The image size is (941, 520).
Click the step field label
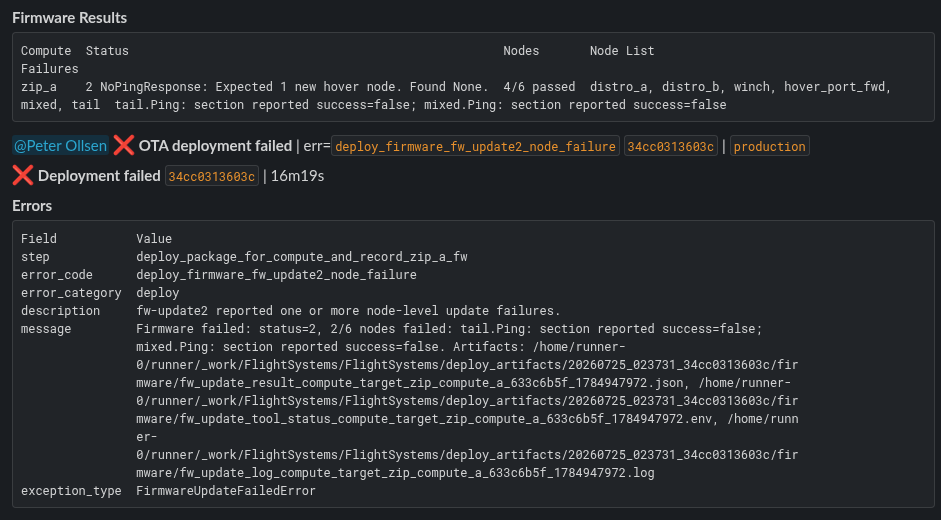[35, 257]
